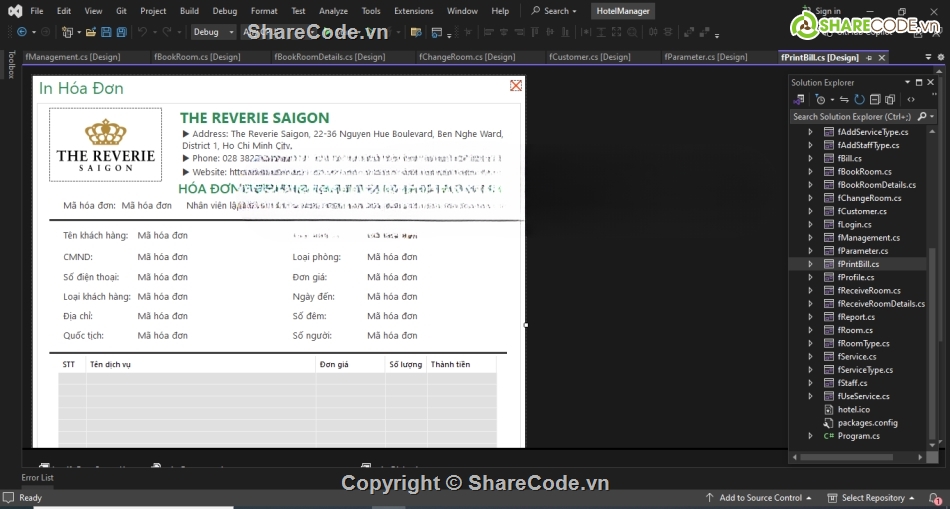Click the notifications bell in status bar
Viewport: 950px width, 509px height.
point(935,498)
